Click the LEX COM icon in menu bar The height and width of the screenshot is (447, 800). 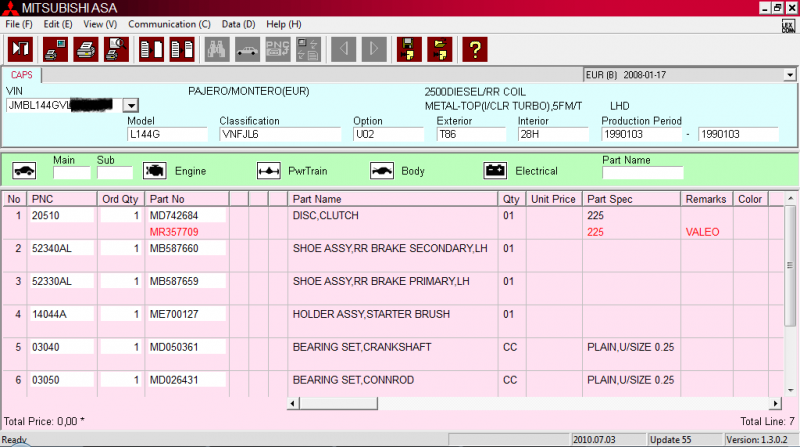[x=788, y=26]
